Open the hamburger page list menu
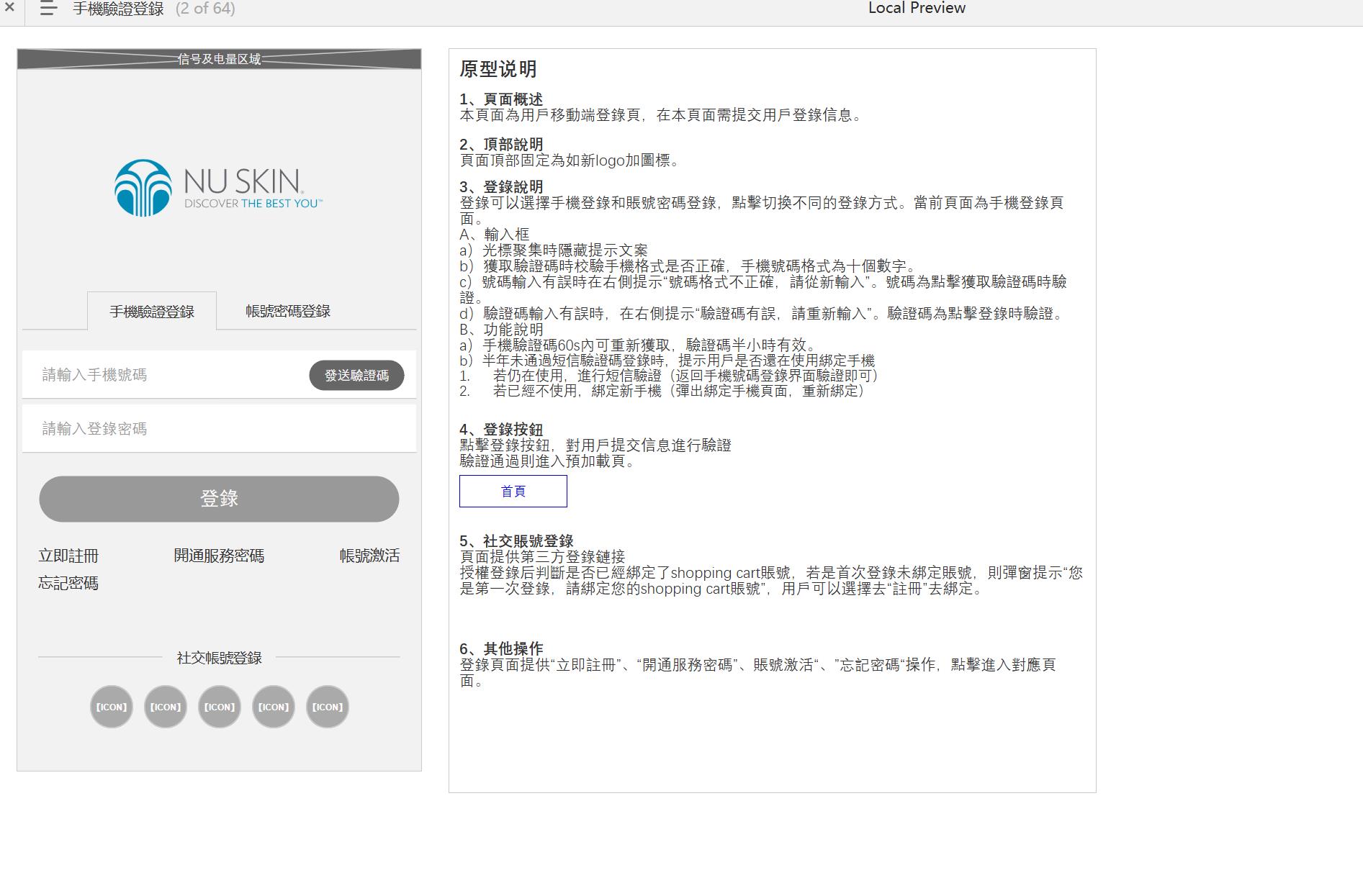 coord(48,9)
